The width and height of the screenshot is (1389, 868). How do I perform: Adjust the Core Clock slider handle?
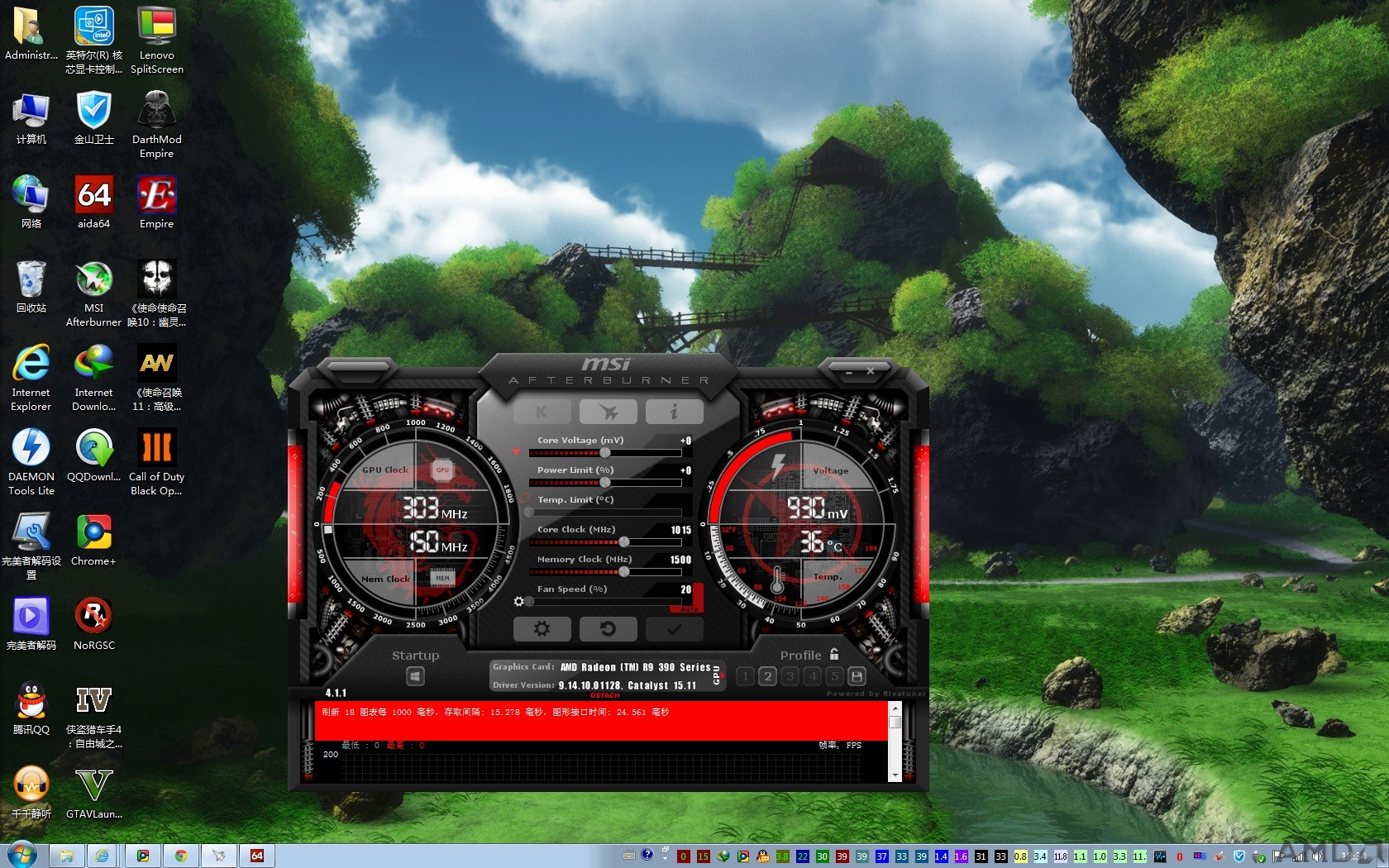pyautogui.click(x=624, y=542)
